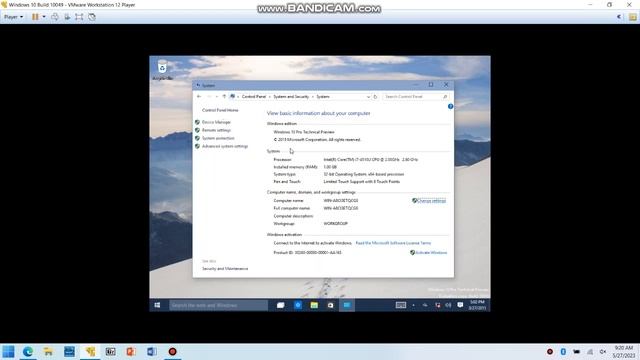
Task: Open Action Center in guest taskbar
Action: click(x=460, y=305)
